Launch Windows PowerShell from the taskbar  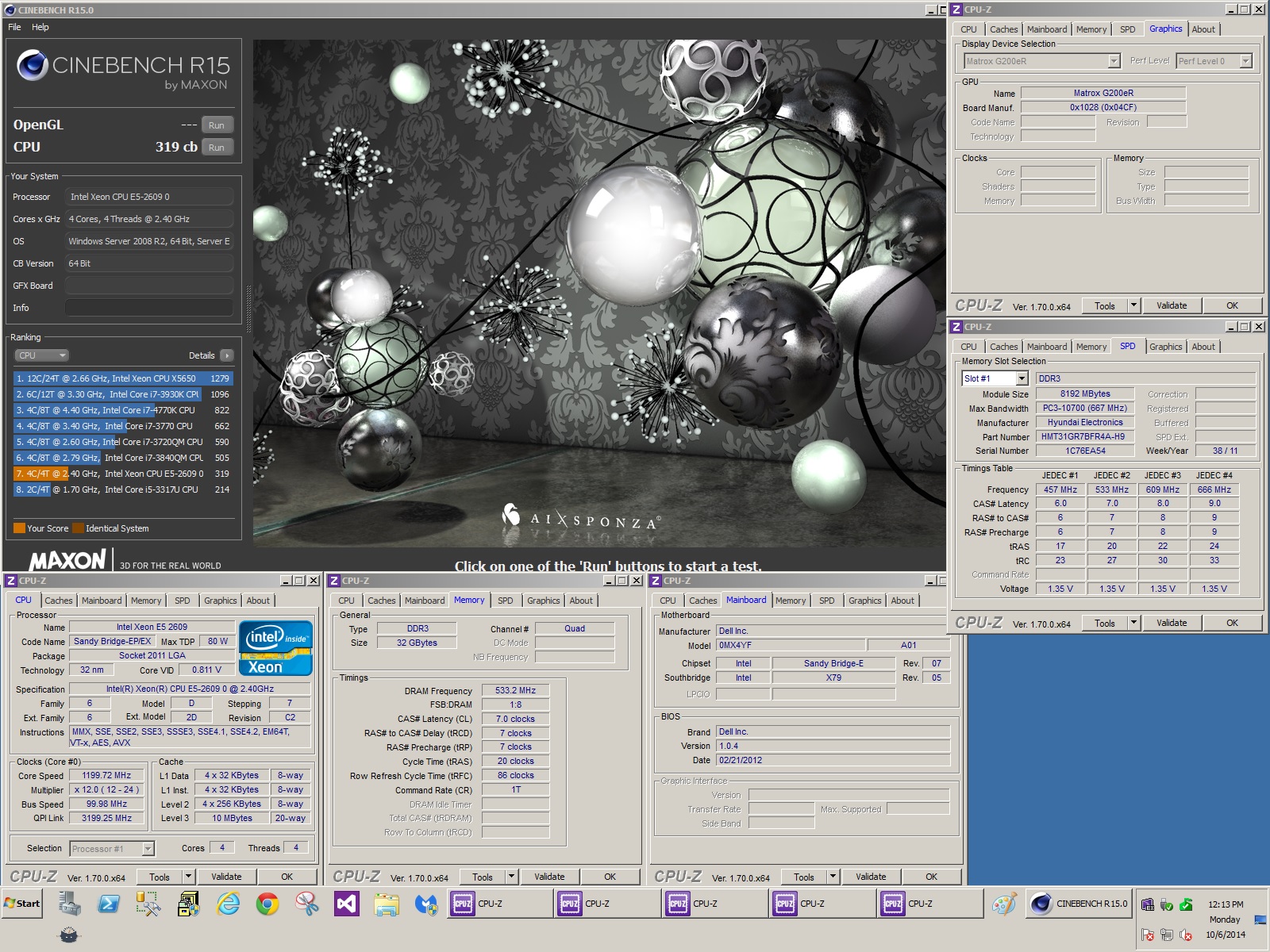[109, 903]
